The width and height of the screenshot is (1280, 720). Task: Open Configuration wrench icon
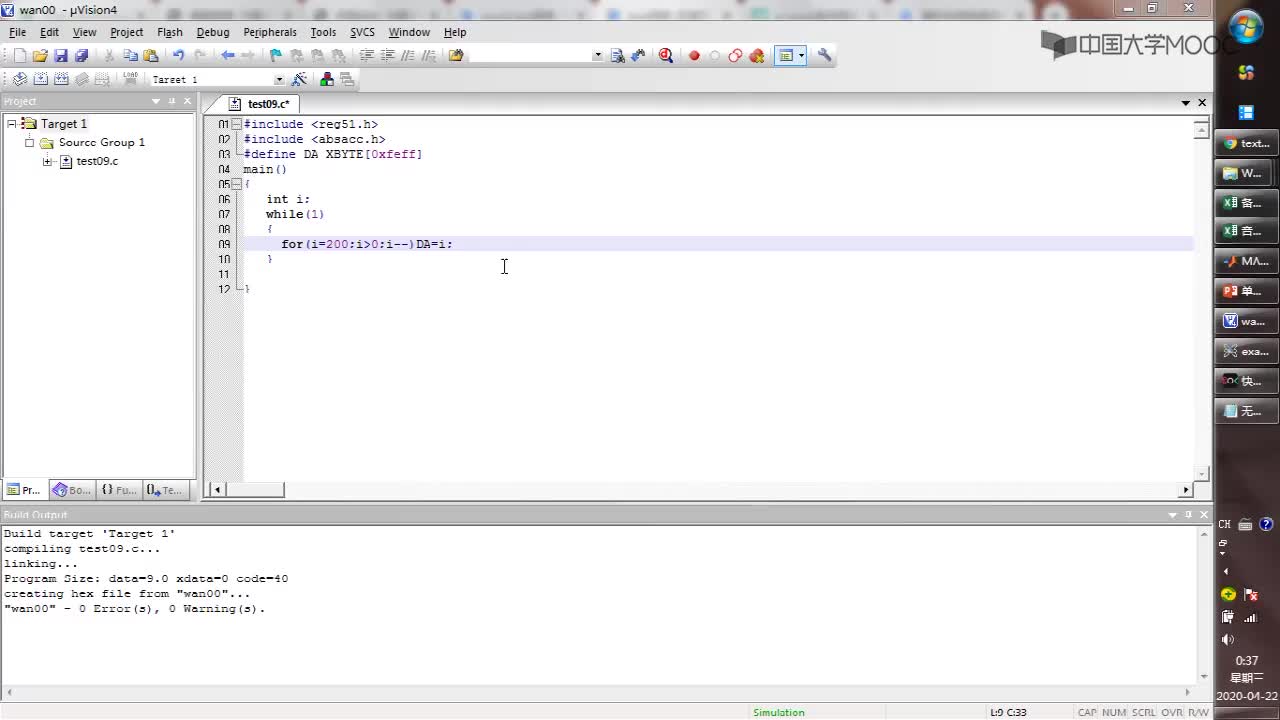[x=825, y=56]
